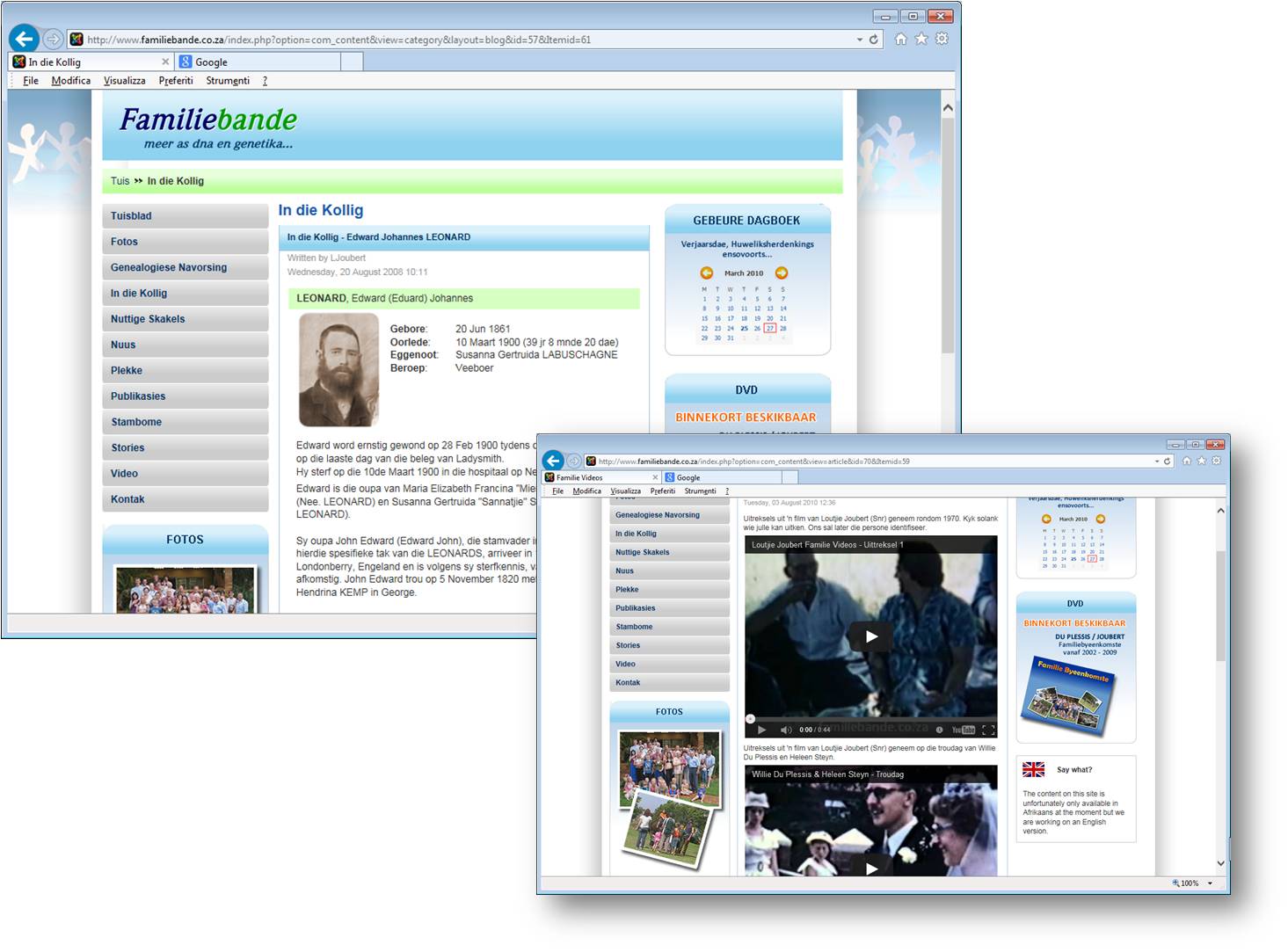Go to next month in large calendar
This screenshot has width=1288, height=952.
point(782,273)
